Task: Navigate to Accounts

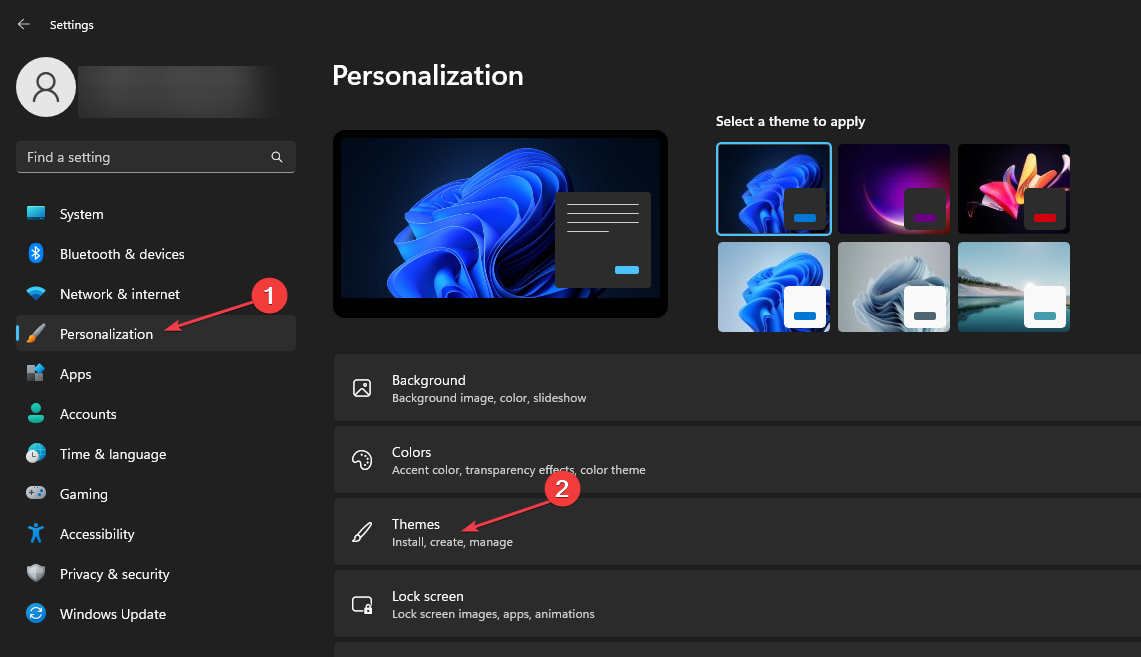Action: pos(156,414)
